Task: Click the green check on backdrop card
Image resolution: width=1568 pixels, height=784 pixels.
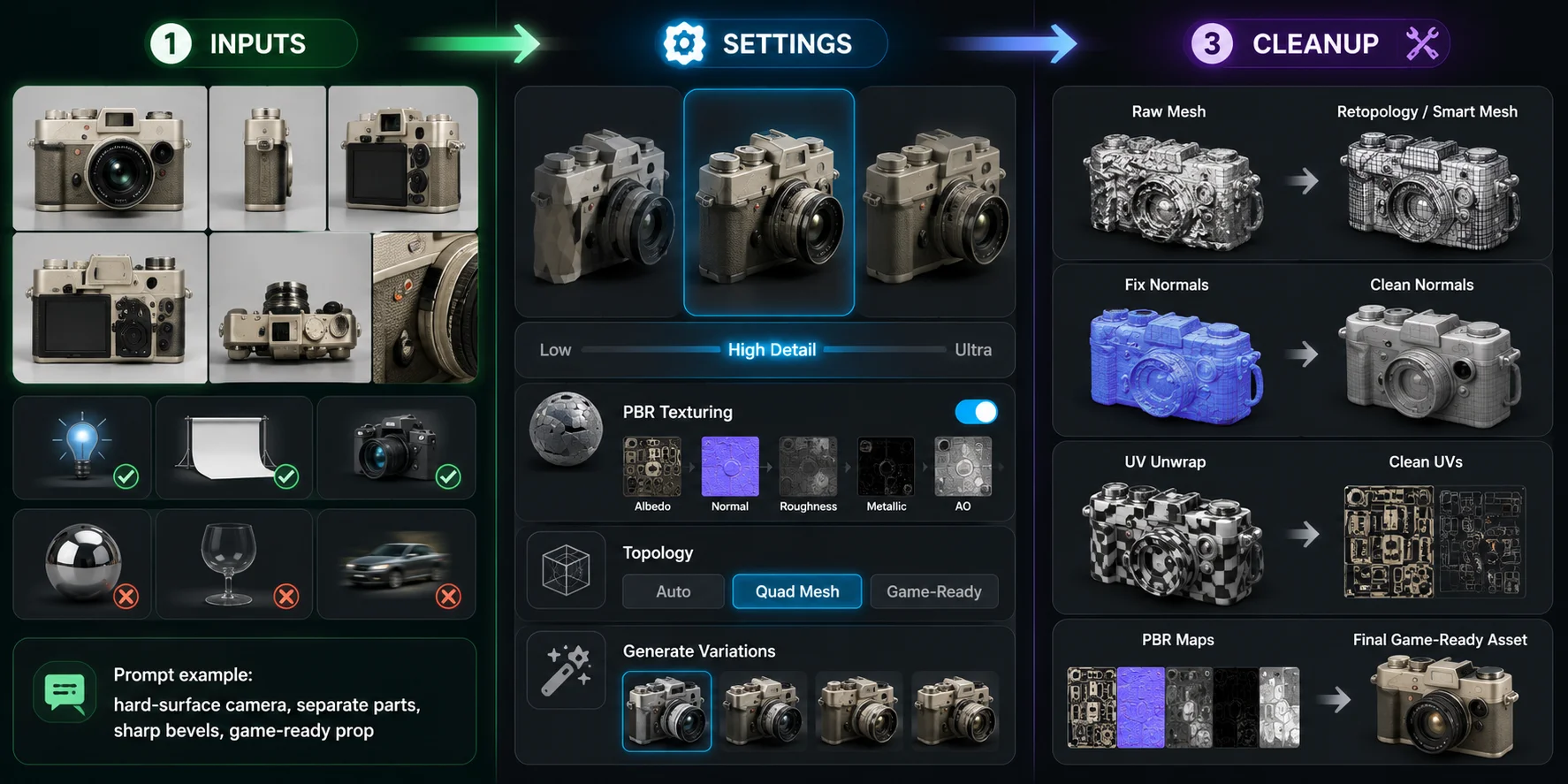Action: click(286, 477)
